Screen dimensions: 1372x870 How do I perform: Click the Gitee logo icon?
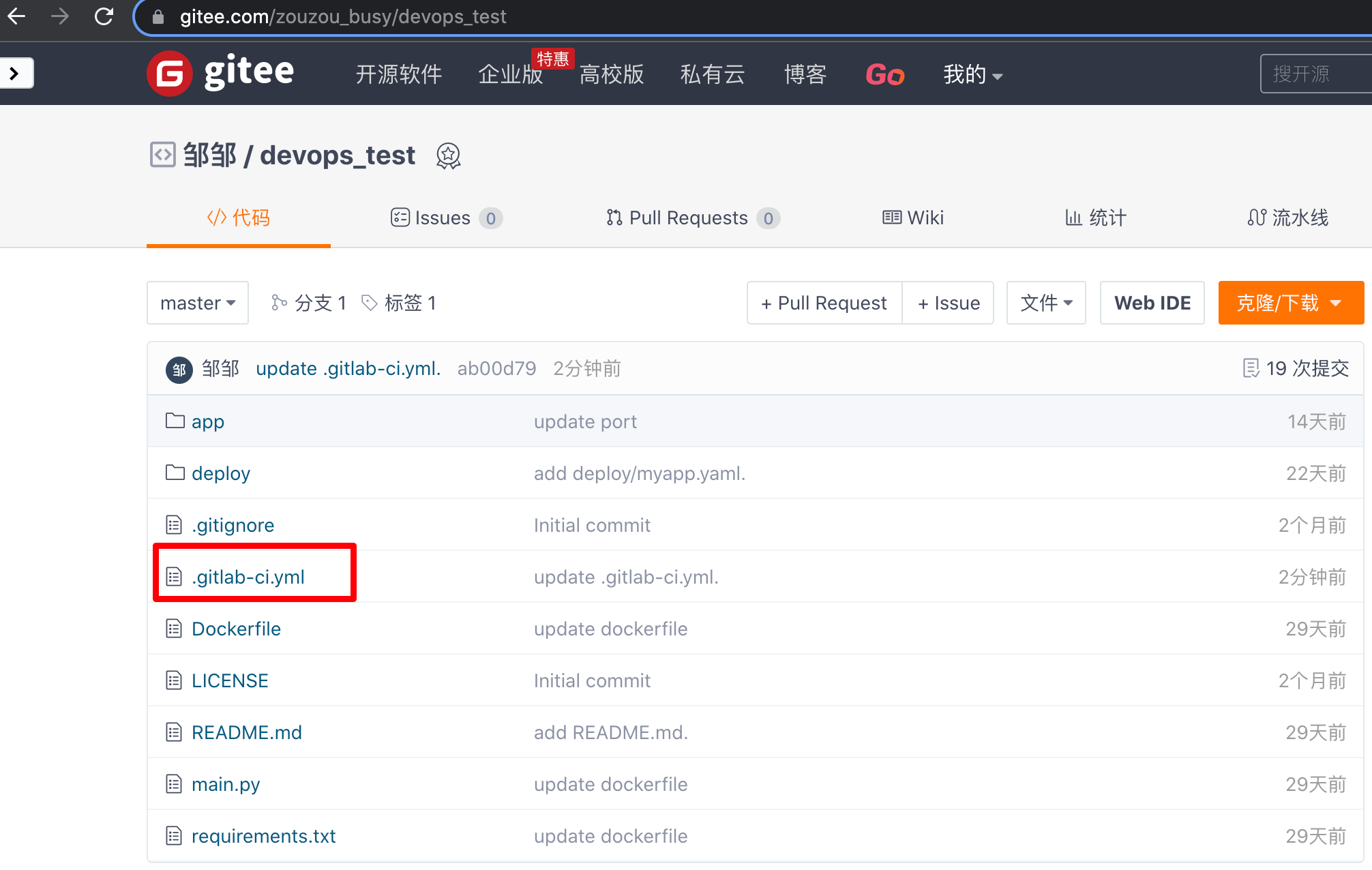coord(169,73)
